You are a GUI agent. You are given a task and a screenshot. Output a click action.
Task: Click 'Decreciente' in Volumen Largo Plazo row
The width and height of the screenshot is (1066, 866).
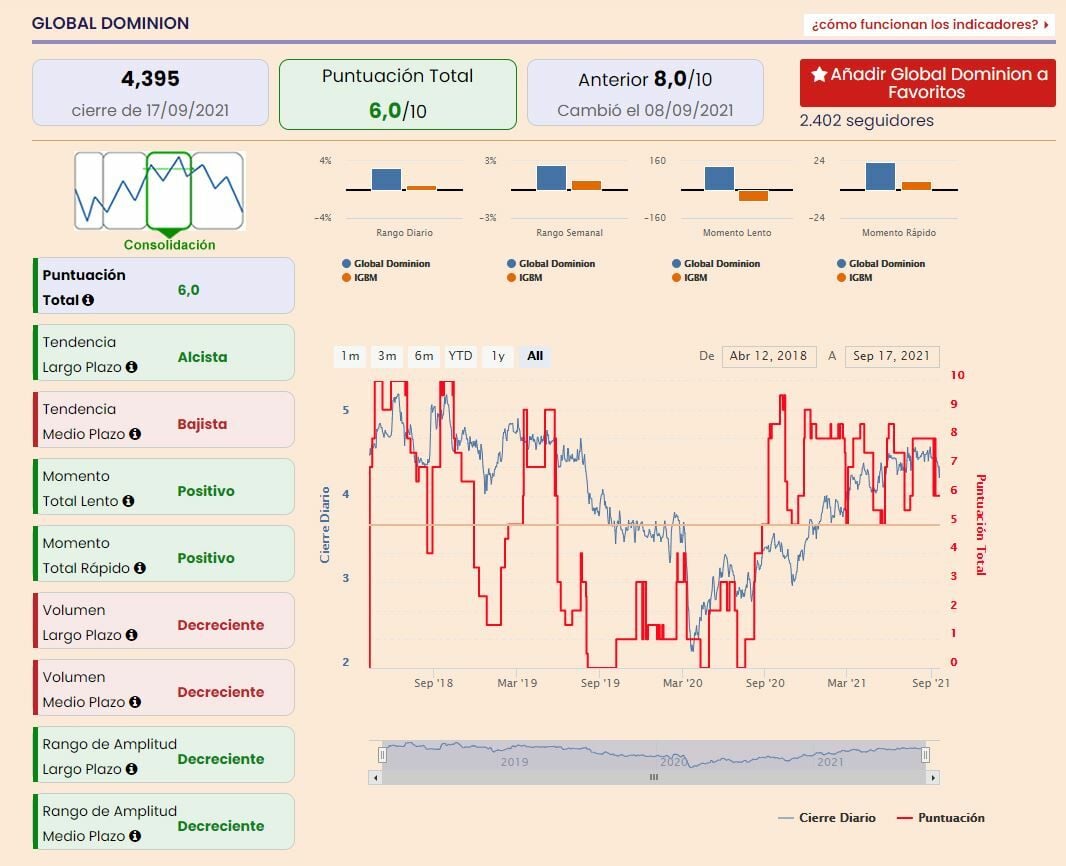point(221,625)
